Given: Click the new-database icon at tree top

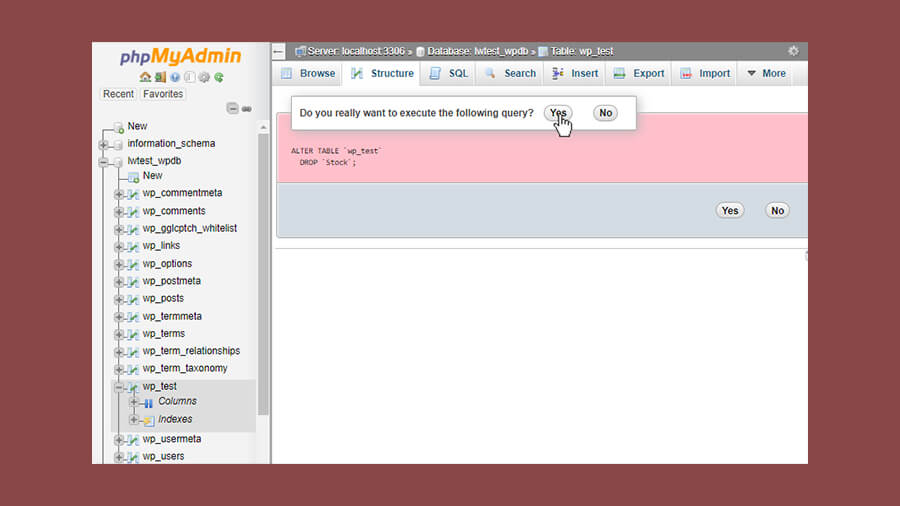Looking at the screenshot, I should pyautogui.click(x=119, y=127).
